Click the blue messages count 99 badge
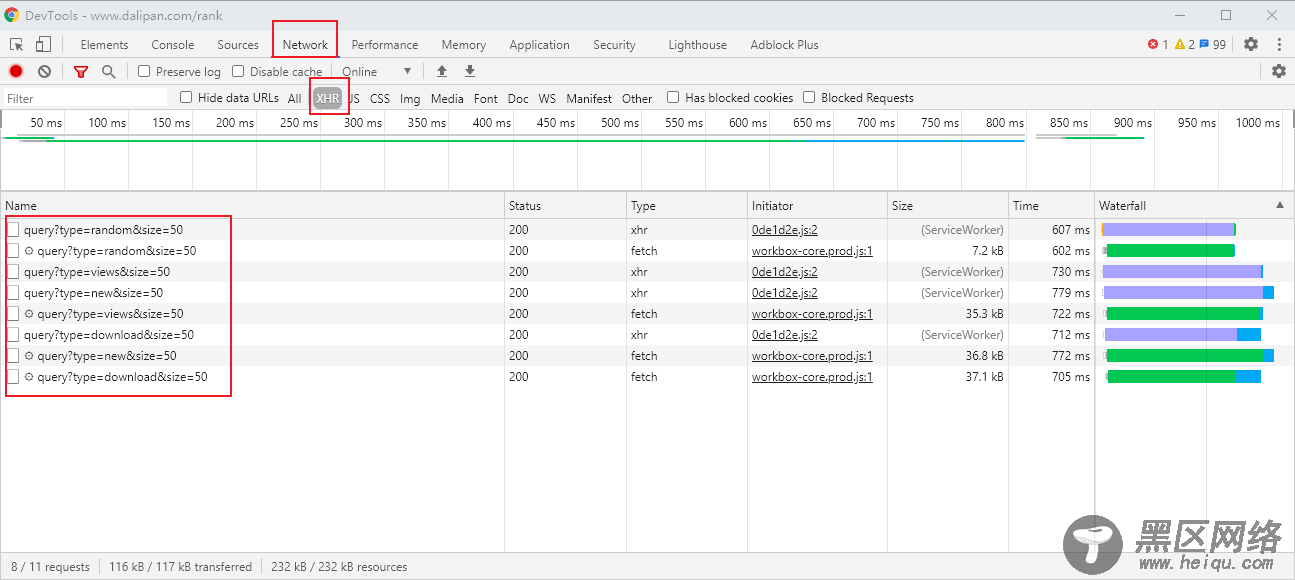Image resolution: width=1295 pixels, height=580 pixels. tap(1213, 44)
